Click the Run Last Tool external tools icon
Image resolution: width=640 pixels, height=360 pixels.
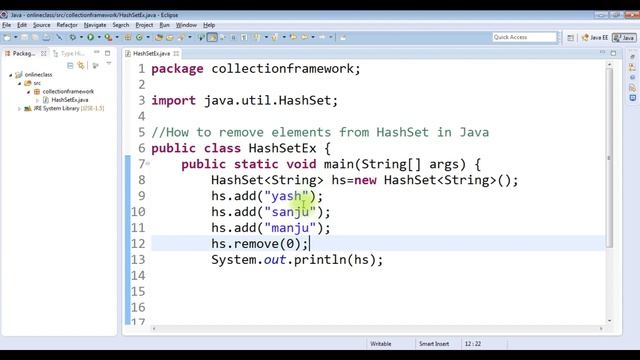click(109, 38)
